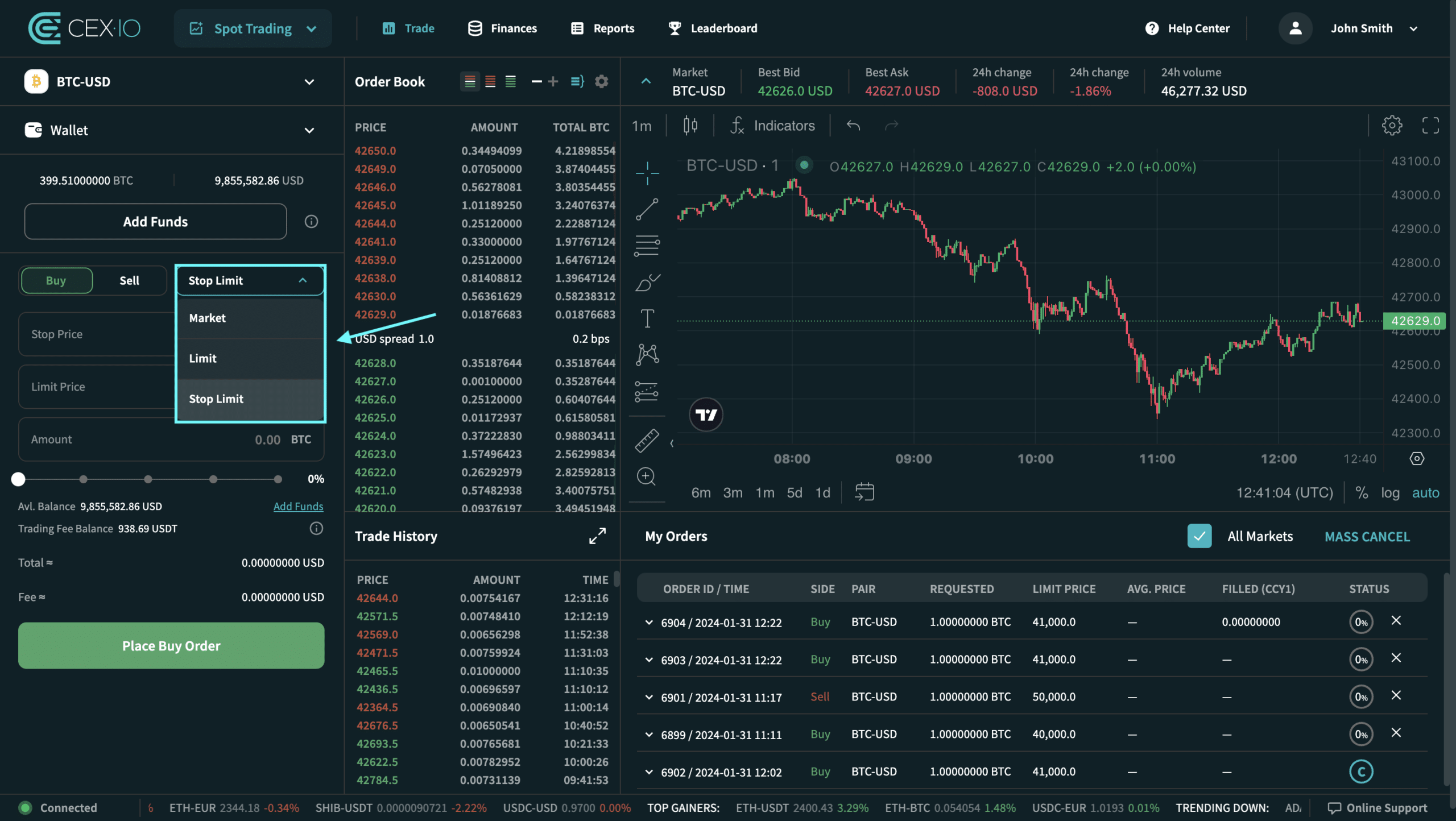This screenshot has height=821, width=1456.
Task: Change the 1m chart interval
Action: [x=642, y=126]
